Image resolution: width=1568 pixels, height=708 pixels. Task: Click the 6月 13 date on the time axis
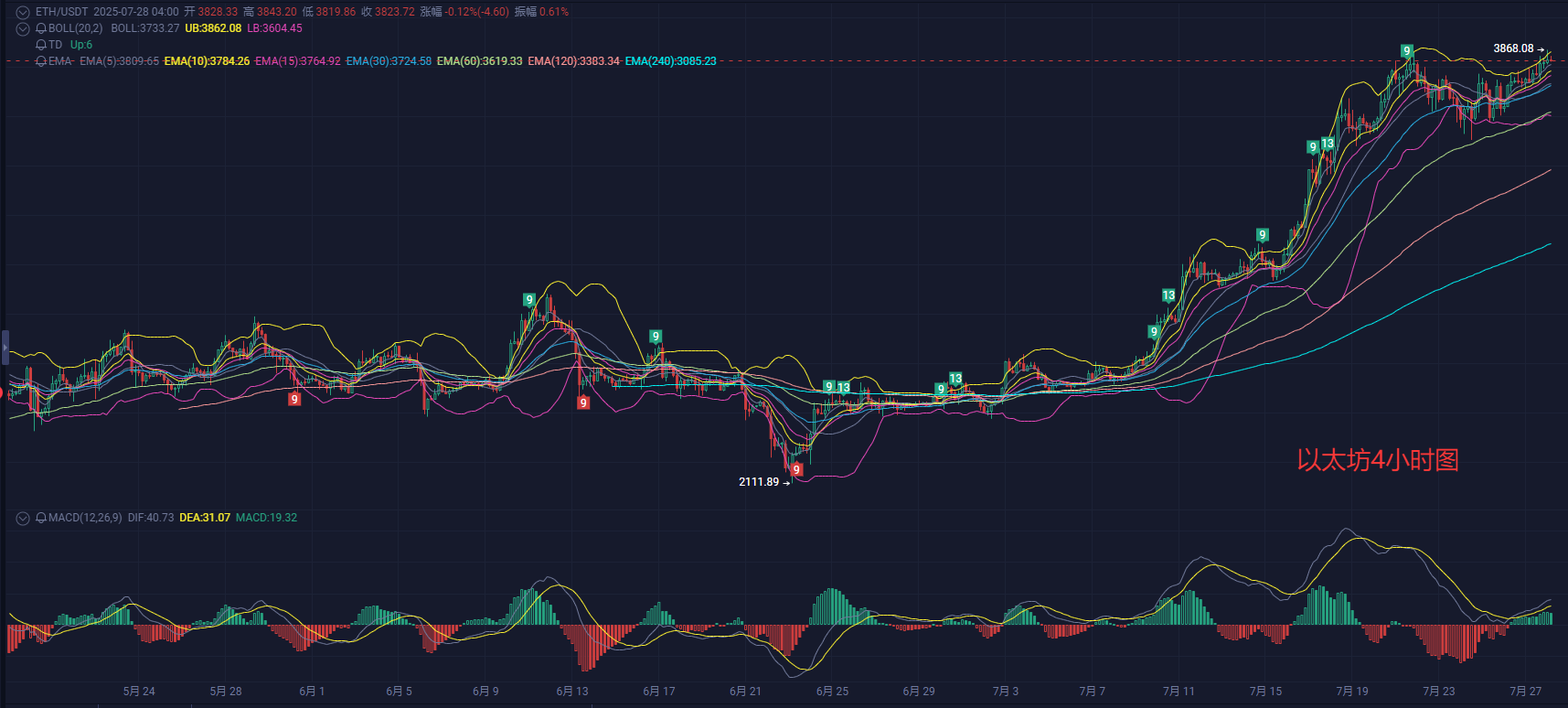pos(572,692)
